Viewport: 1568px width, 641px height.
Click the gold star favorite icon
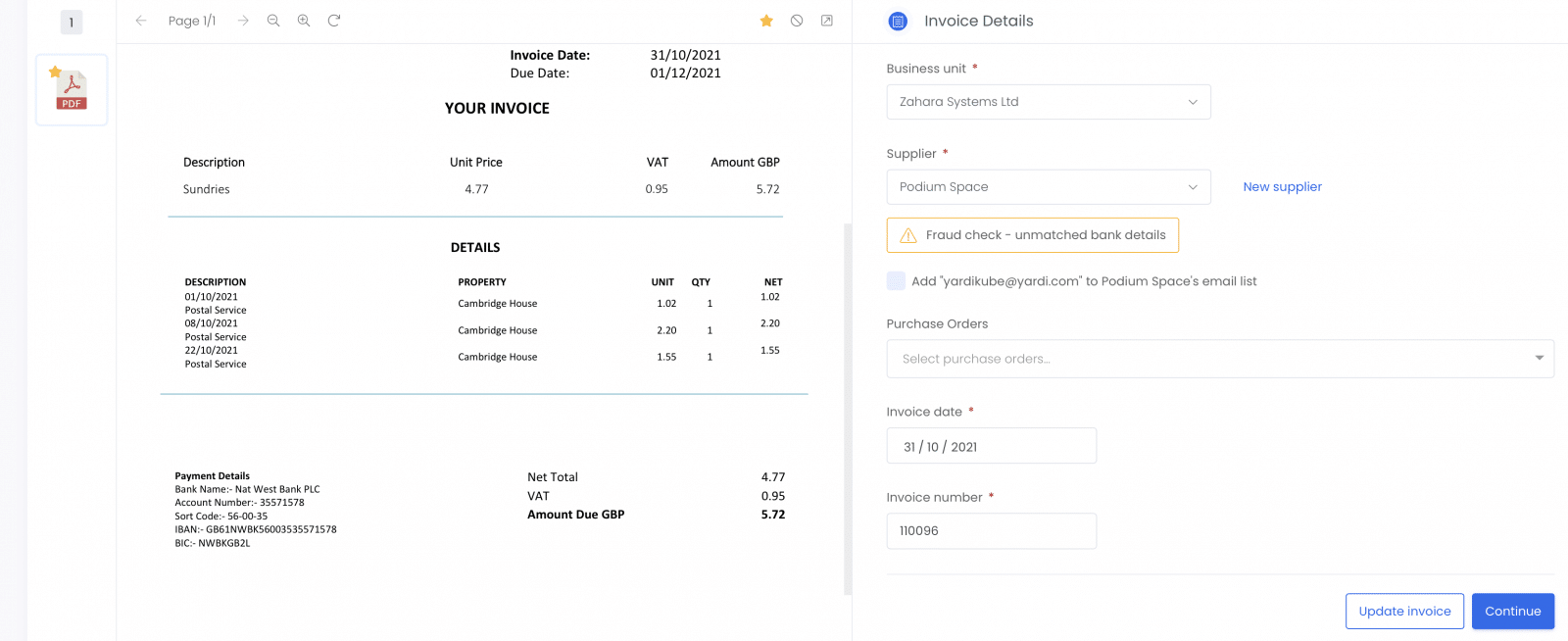tap(766, 21)
